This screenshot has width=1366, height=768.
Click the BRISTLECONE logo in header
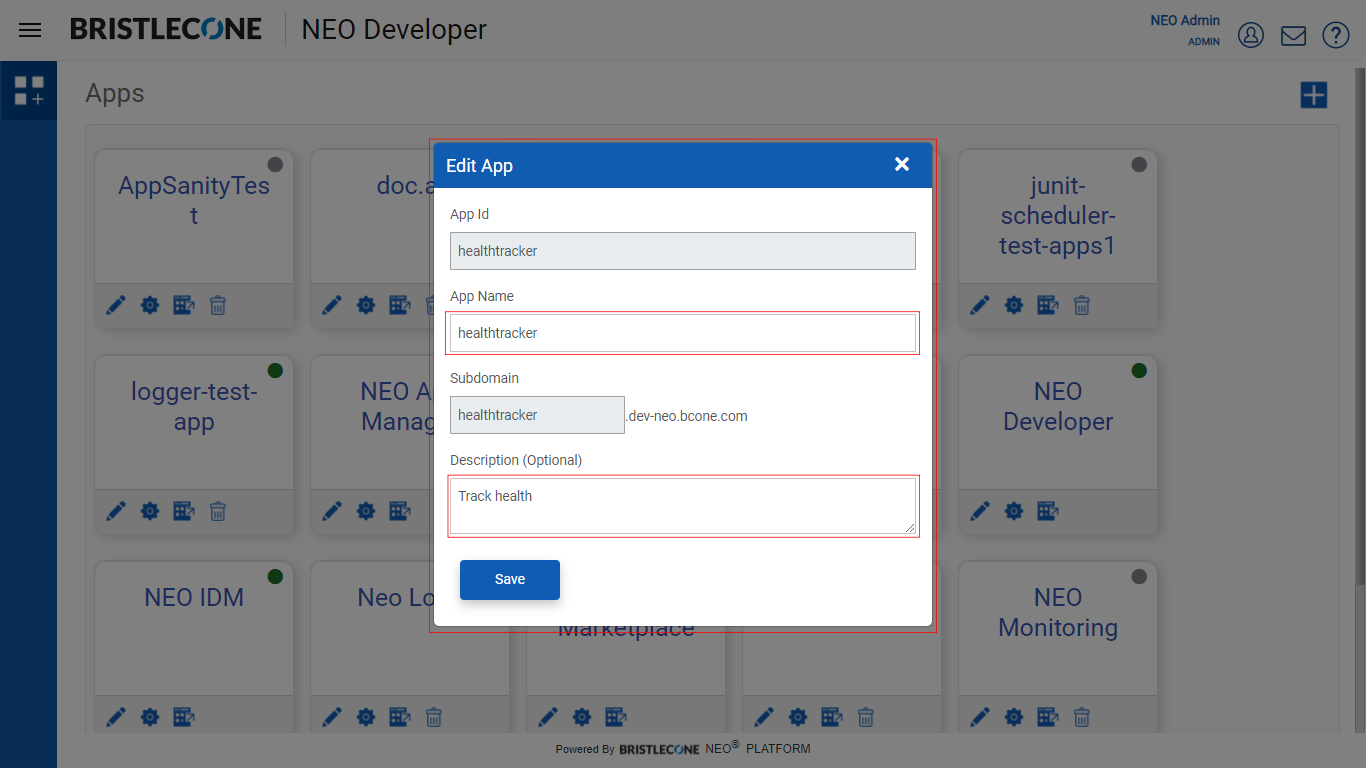pyautogui.click(x=166, y=30)
